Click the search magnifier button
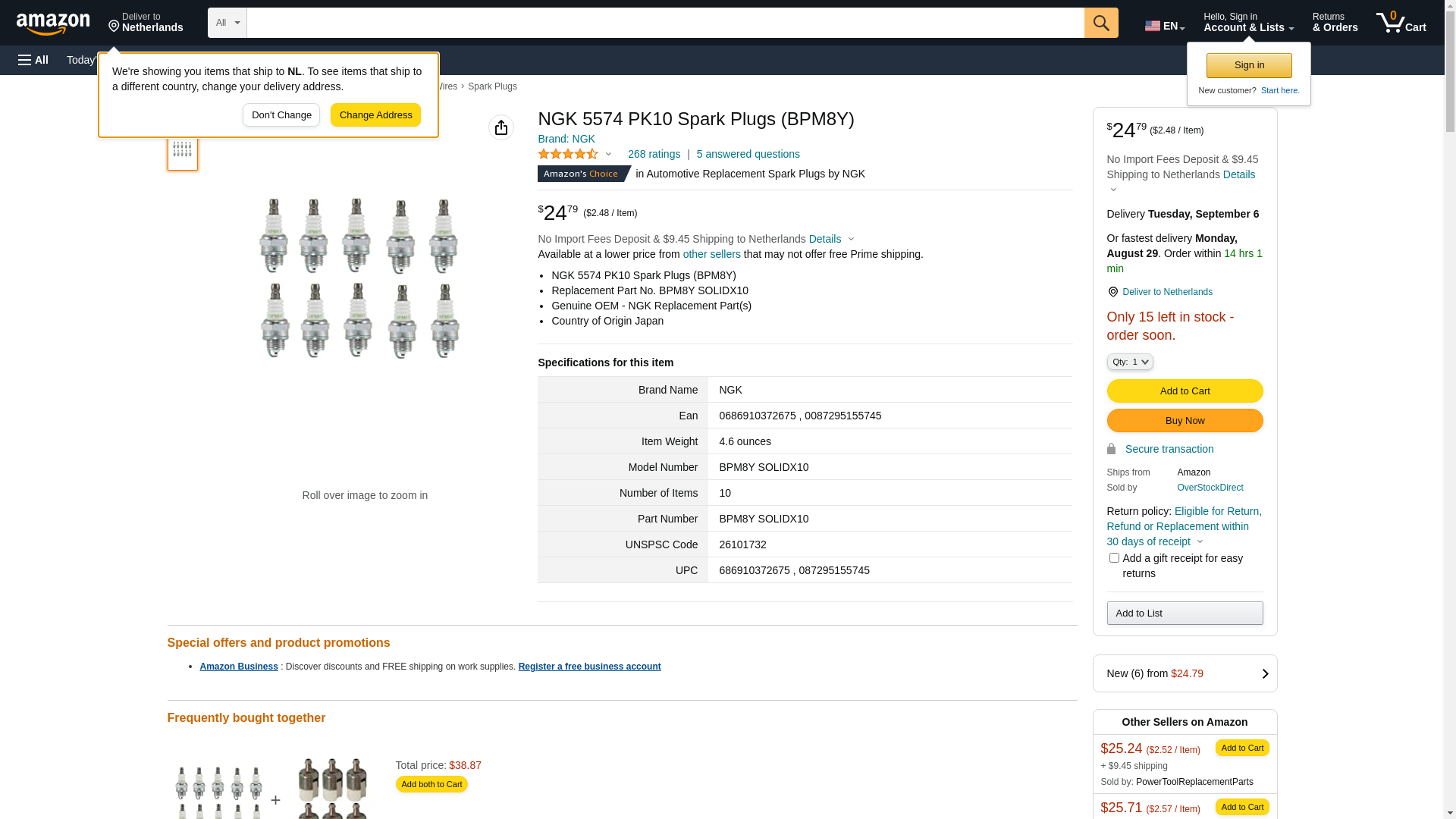Viewport: 1456px width, 819px height. coord(1101,23)
